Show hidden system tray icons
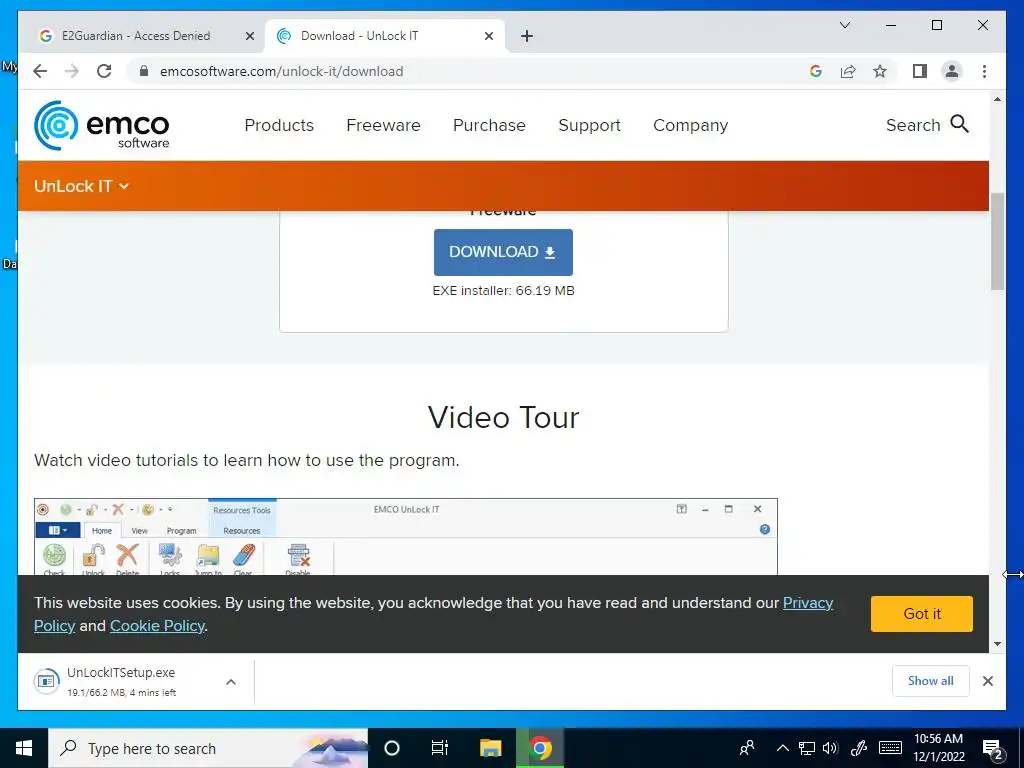The height and width of the screenshot is (768, 1024). 782,748
